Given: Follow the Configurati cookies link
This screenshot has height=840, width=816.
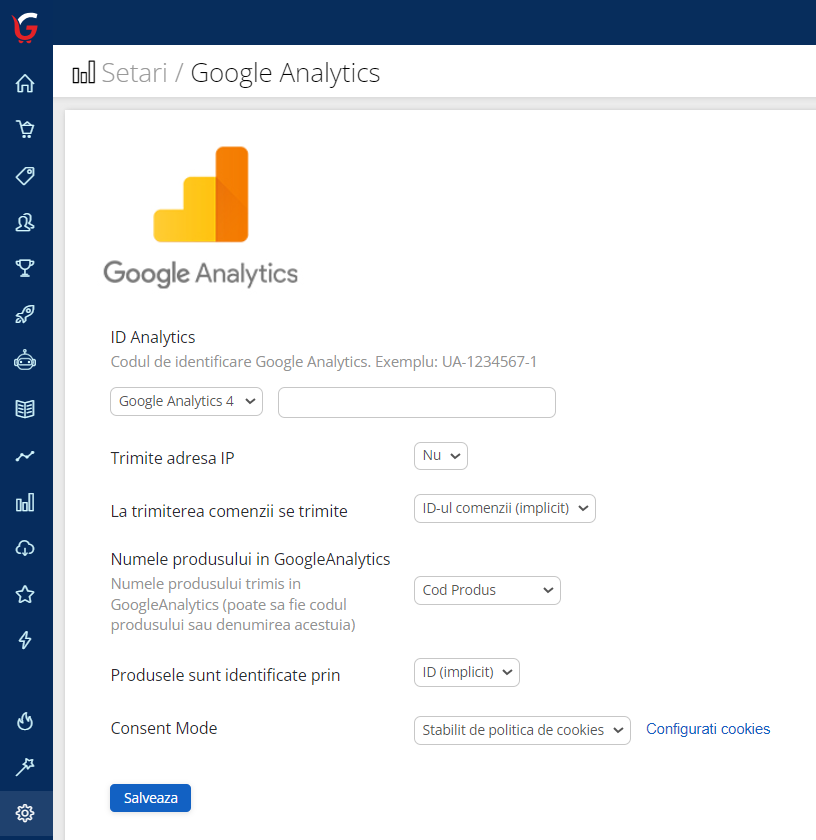Looking at the screenshot, I should pyautogui.click(x=708, y=729).
